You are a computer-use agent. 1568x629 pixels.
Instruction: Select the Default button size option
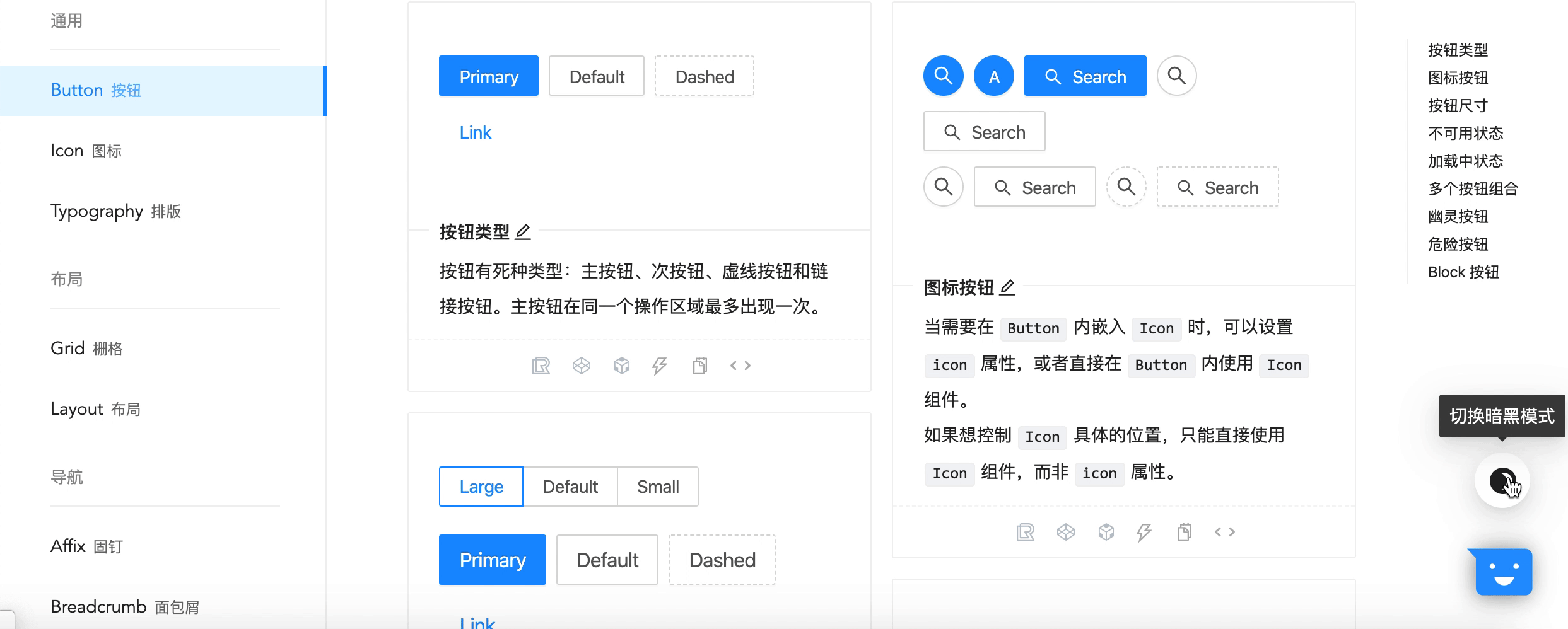[570, 486]
